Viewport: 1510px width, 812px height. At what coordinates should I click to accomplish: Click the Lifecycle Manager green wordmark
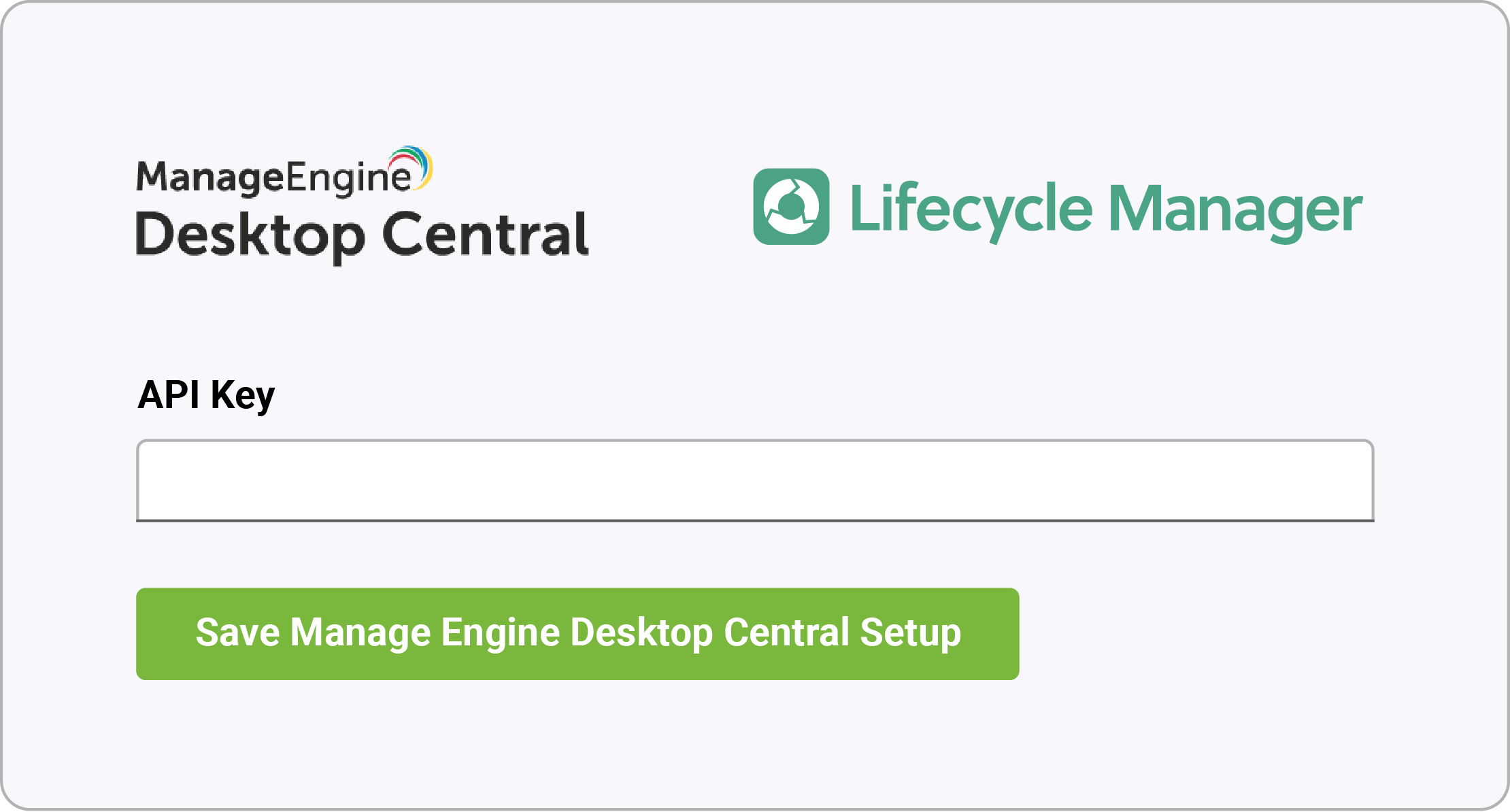tap(1107, 211)
